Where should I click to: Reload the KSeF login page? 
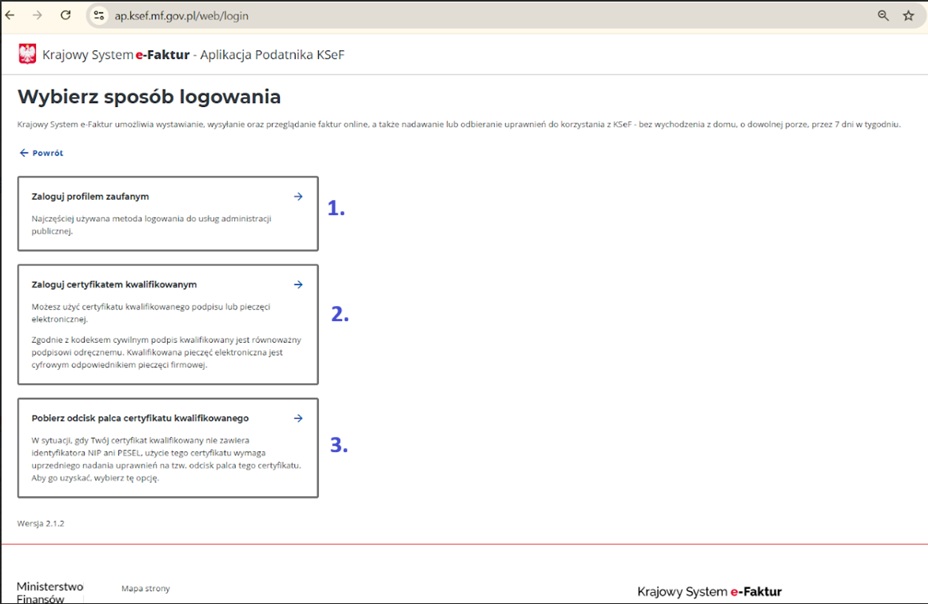click(66, 16)
